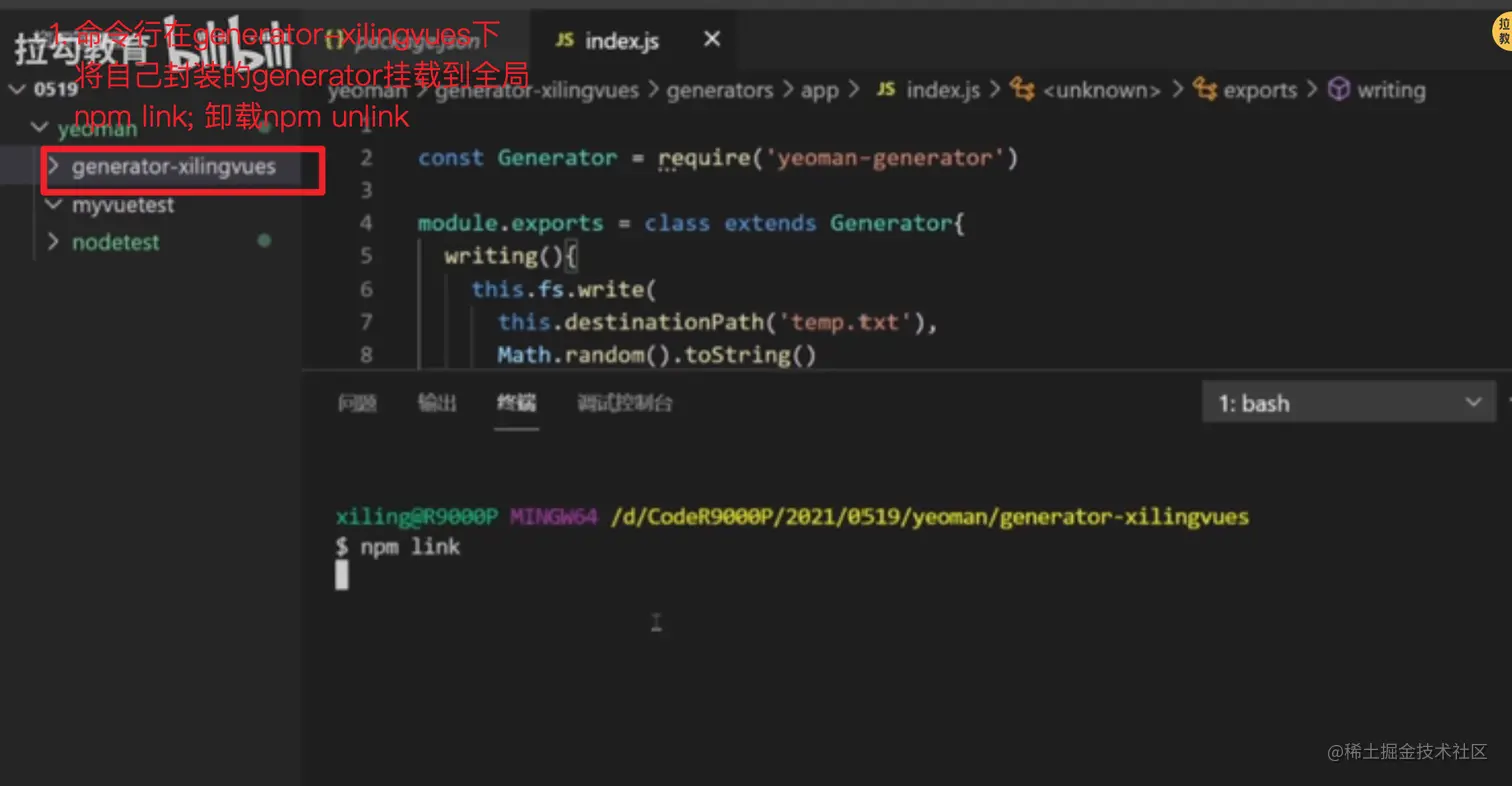The image size is (1512, 786).
Task: Click line number 2 in the editor gutter
Action: click(x=365, y=157)
